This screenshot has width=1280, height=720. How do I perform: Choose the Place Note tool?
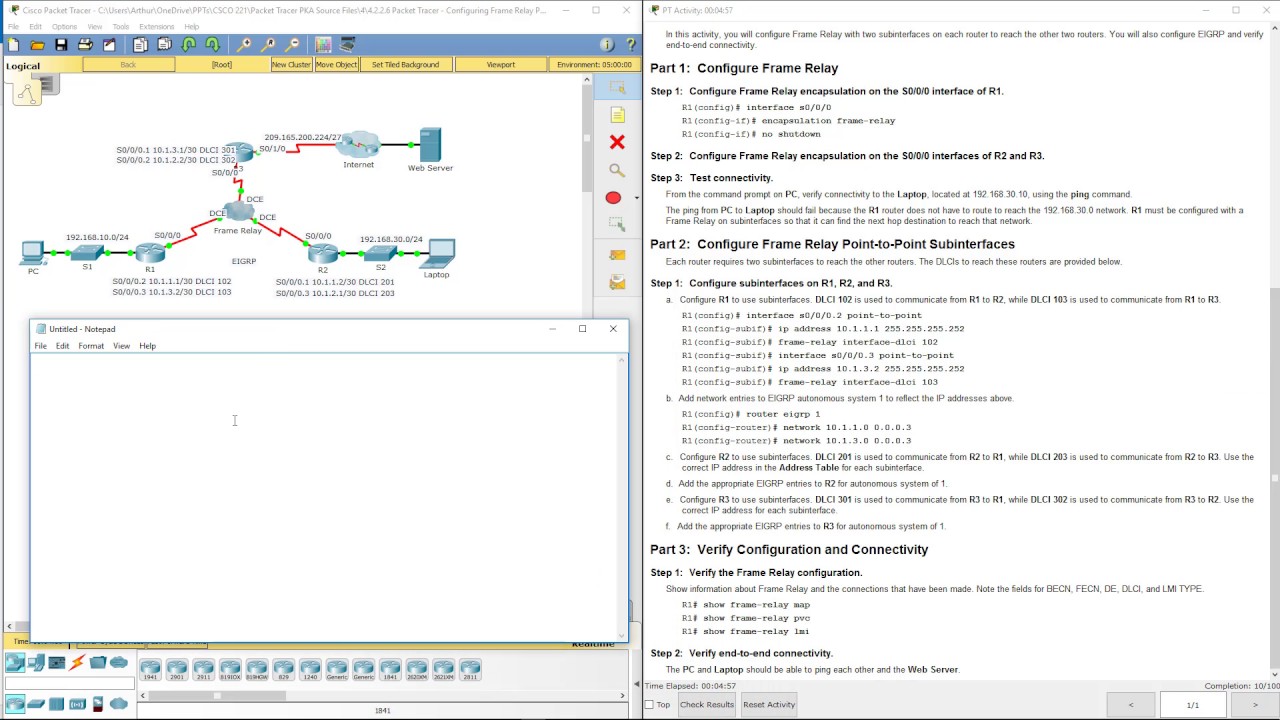[x=617, y=115]
